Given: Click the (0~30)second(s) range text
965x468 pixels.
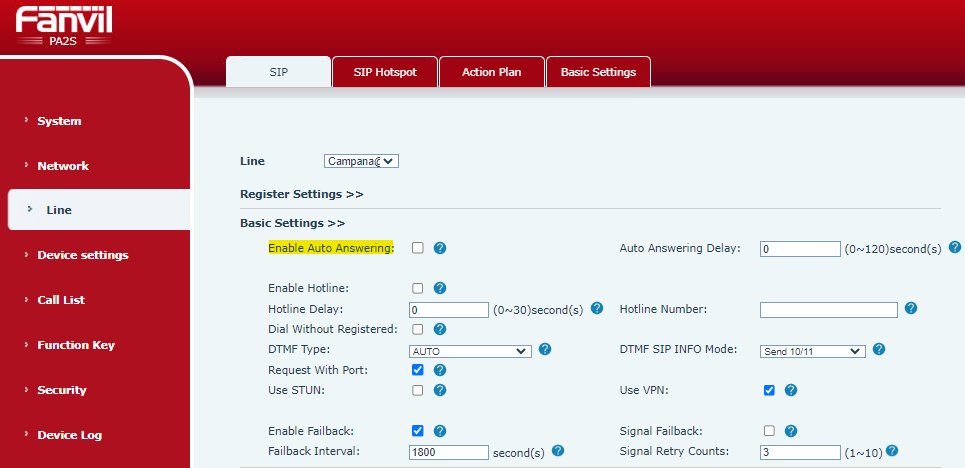Looking at the screenshot, I should (539, 310).
